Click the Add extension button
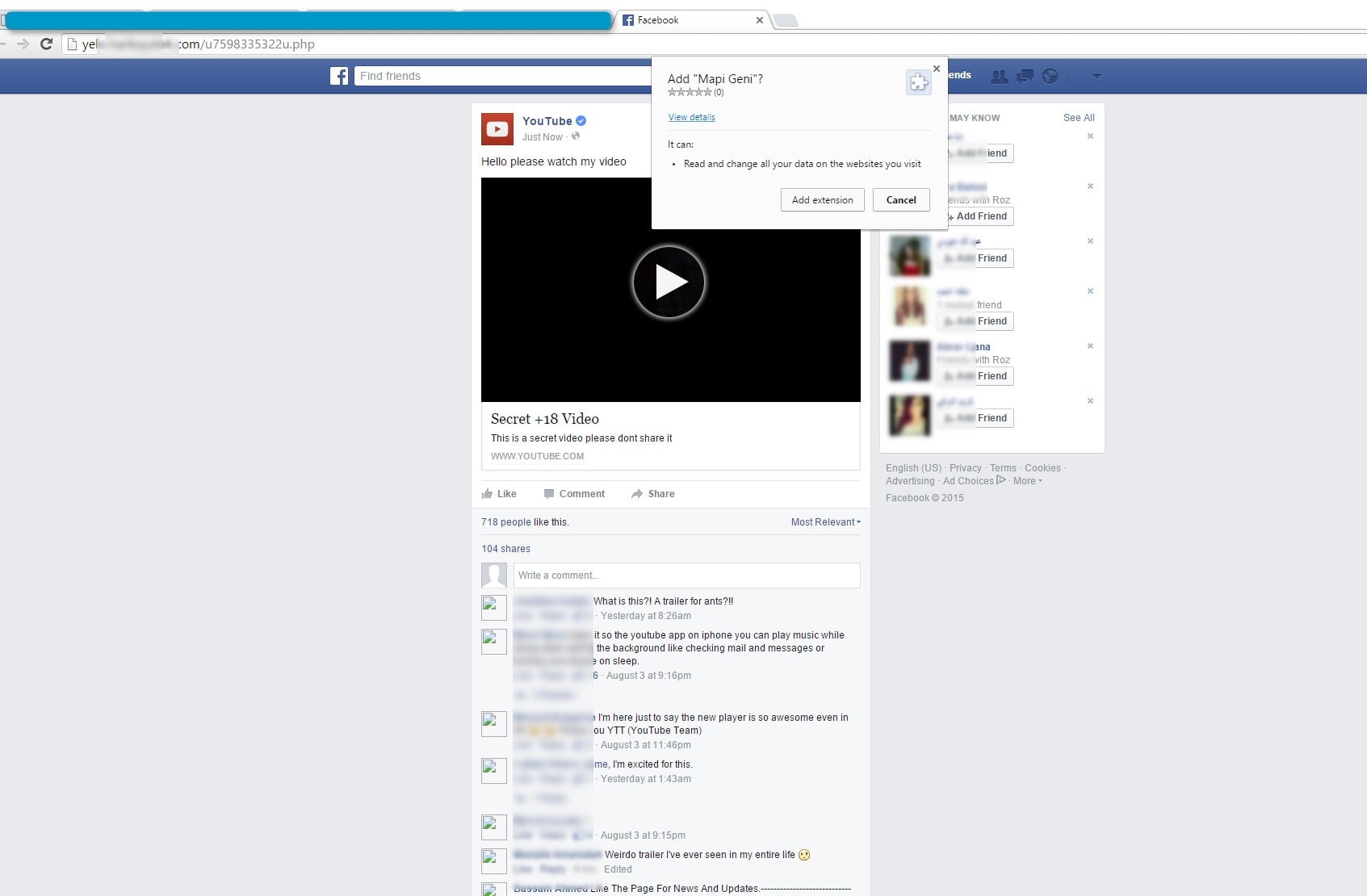The width and height of the screenshot is (1367, 896). [x=822, y=200]
